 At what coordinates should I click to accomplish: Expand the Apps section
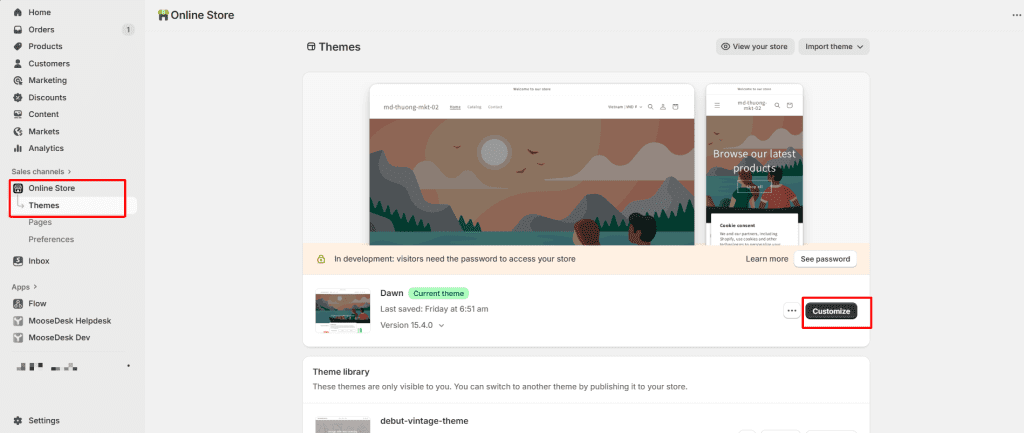click(x=24, y=287)
